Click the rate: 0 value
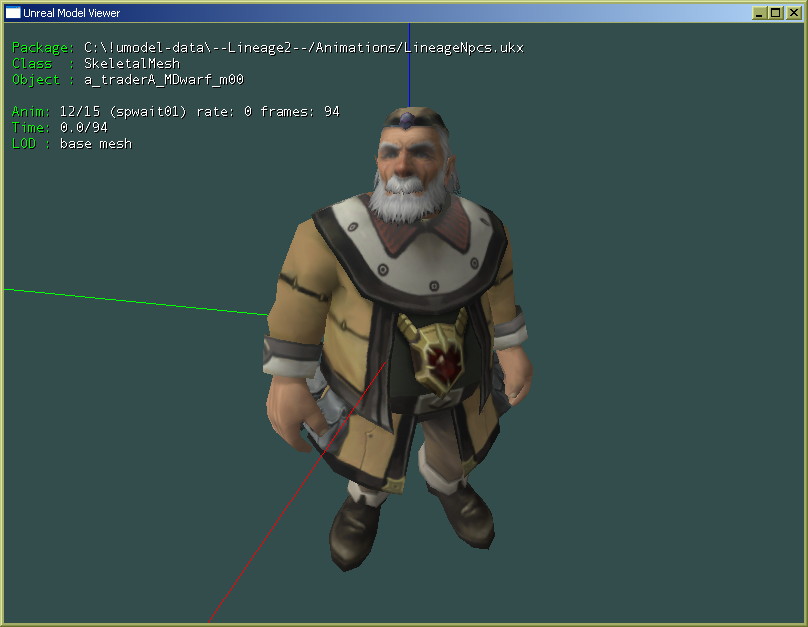 (x=224, y=112)
